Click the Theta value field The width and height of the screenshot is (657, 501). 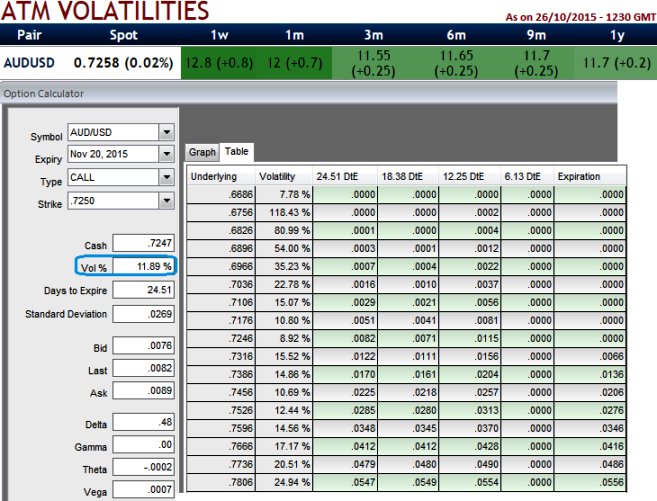[143, 469]
